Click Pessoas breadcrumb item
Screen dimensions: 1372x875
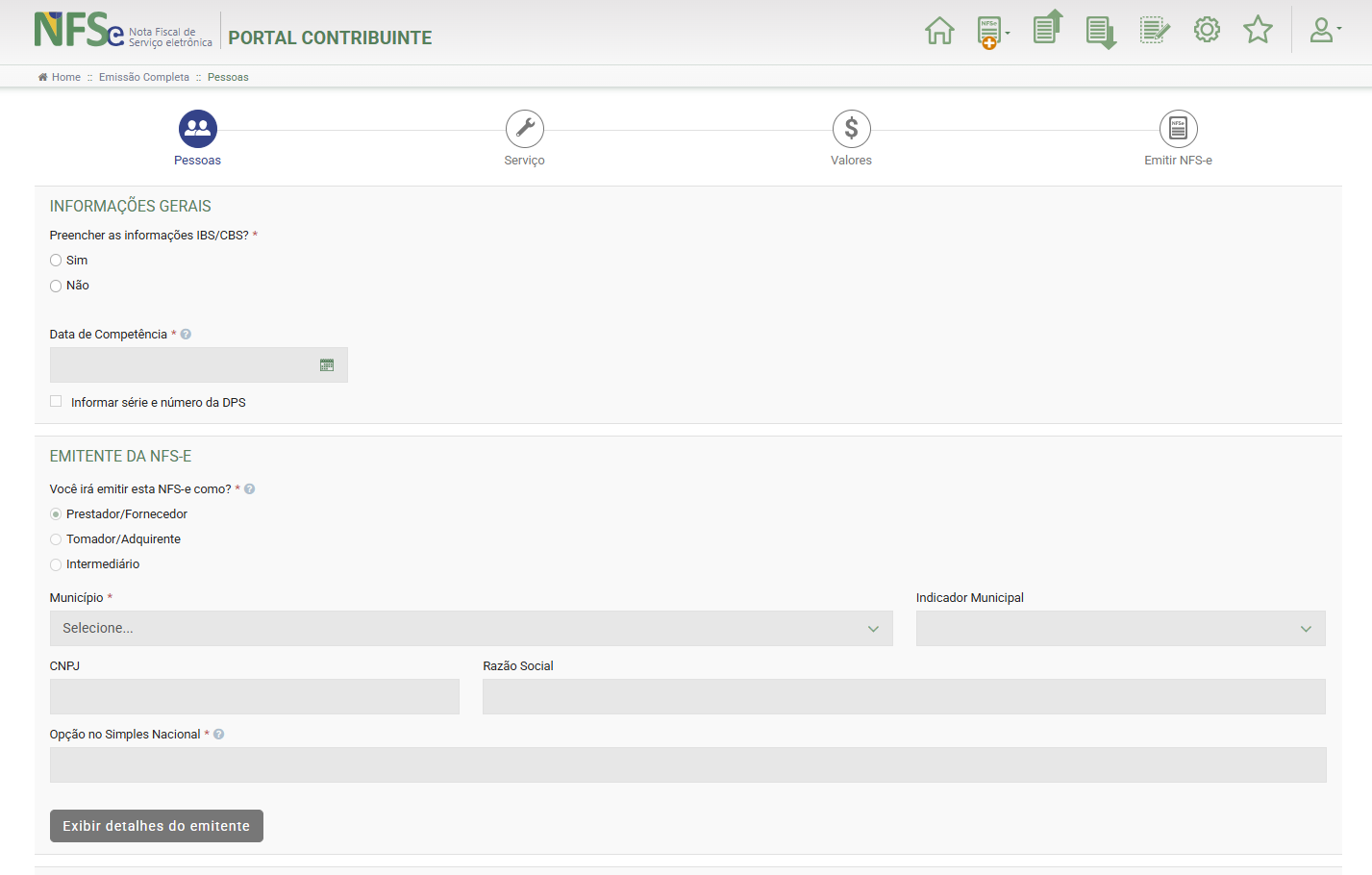coord(228,77)
